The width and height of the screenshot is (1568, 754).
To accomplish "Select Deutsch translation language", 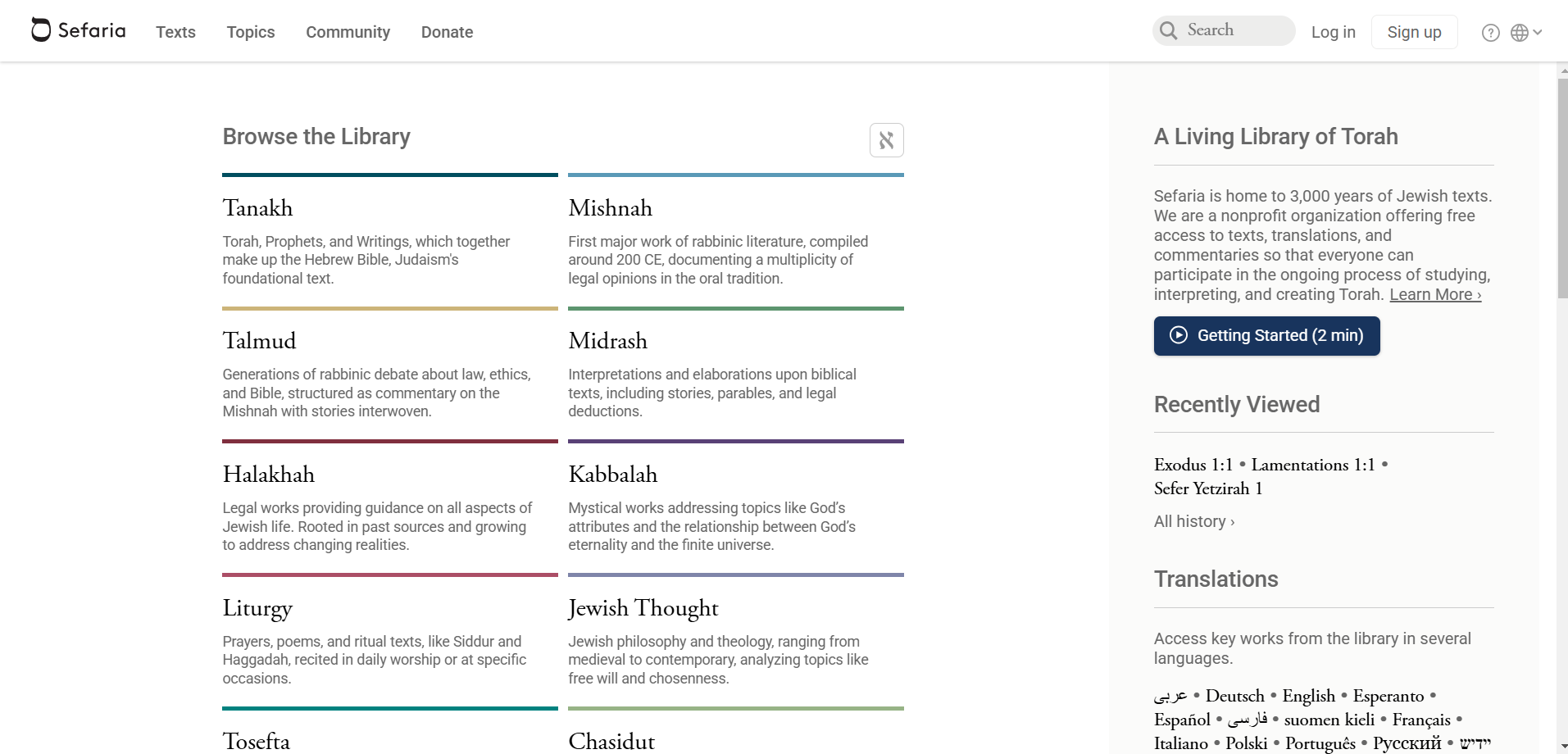I will point(1234,696).
